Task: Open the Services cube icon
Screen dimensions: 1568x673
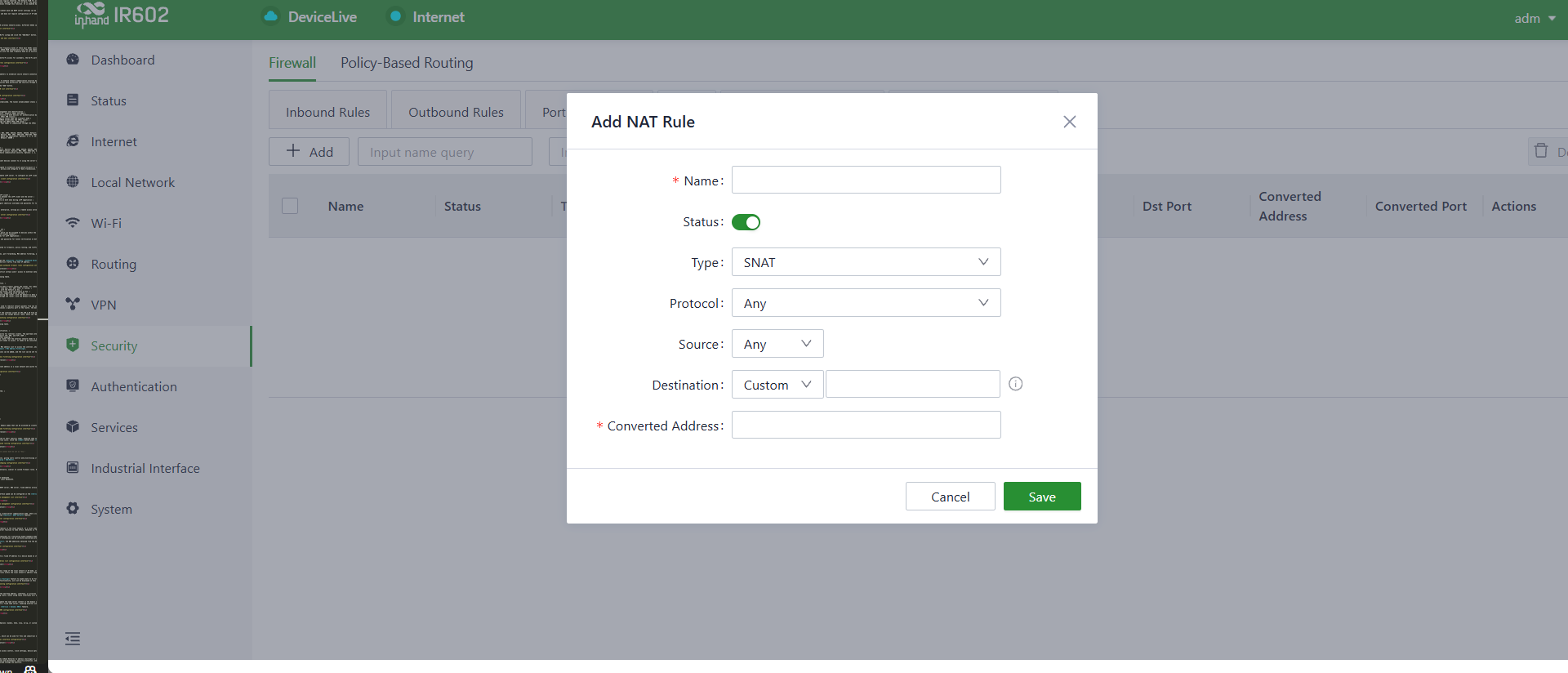Action: coord(73,427)
